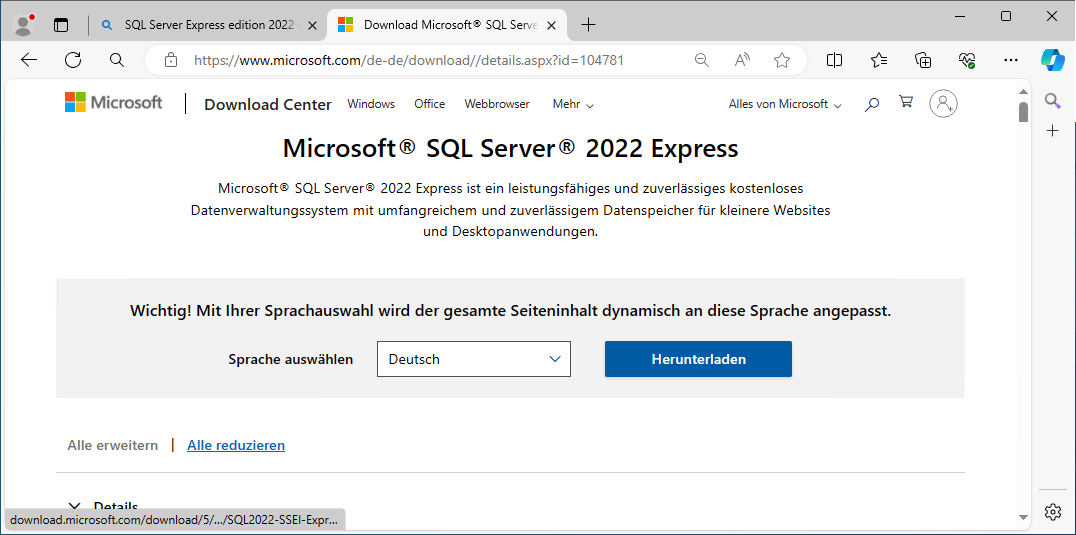Add a sidebar app with plus icon
This screenshot has height=535, width=1076.
(x=1053, y=130)
